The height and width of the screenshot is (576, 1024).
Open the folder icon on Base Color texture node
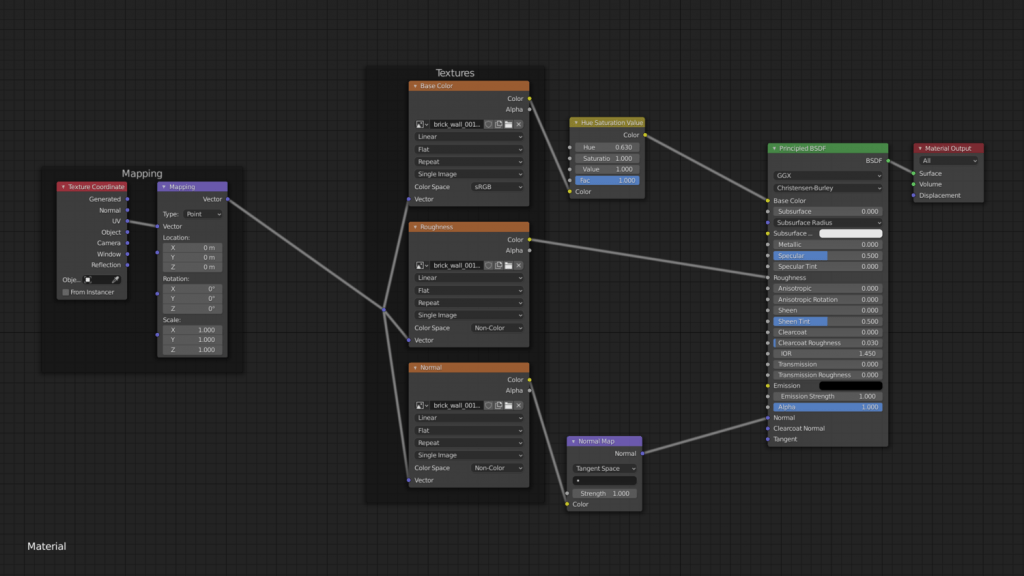click(508, 124)
